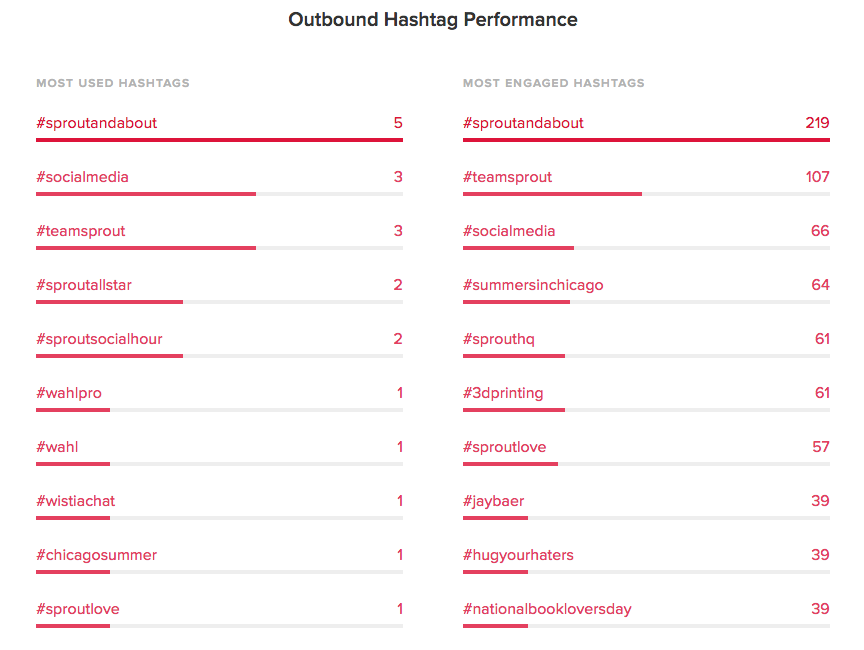Open the #wistiachat hashtag

75,501
